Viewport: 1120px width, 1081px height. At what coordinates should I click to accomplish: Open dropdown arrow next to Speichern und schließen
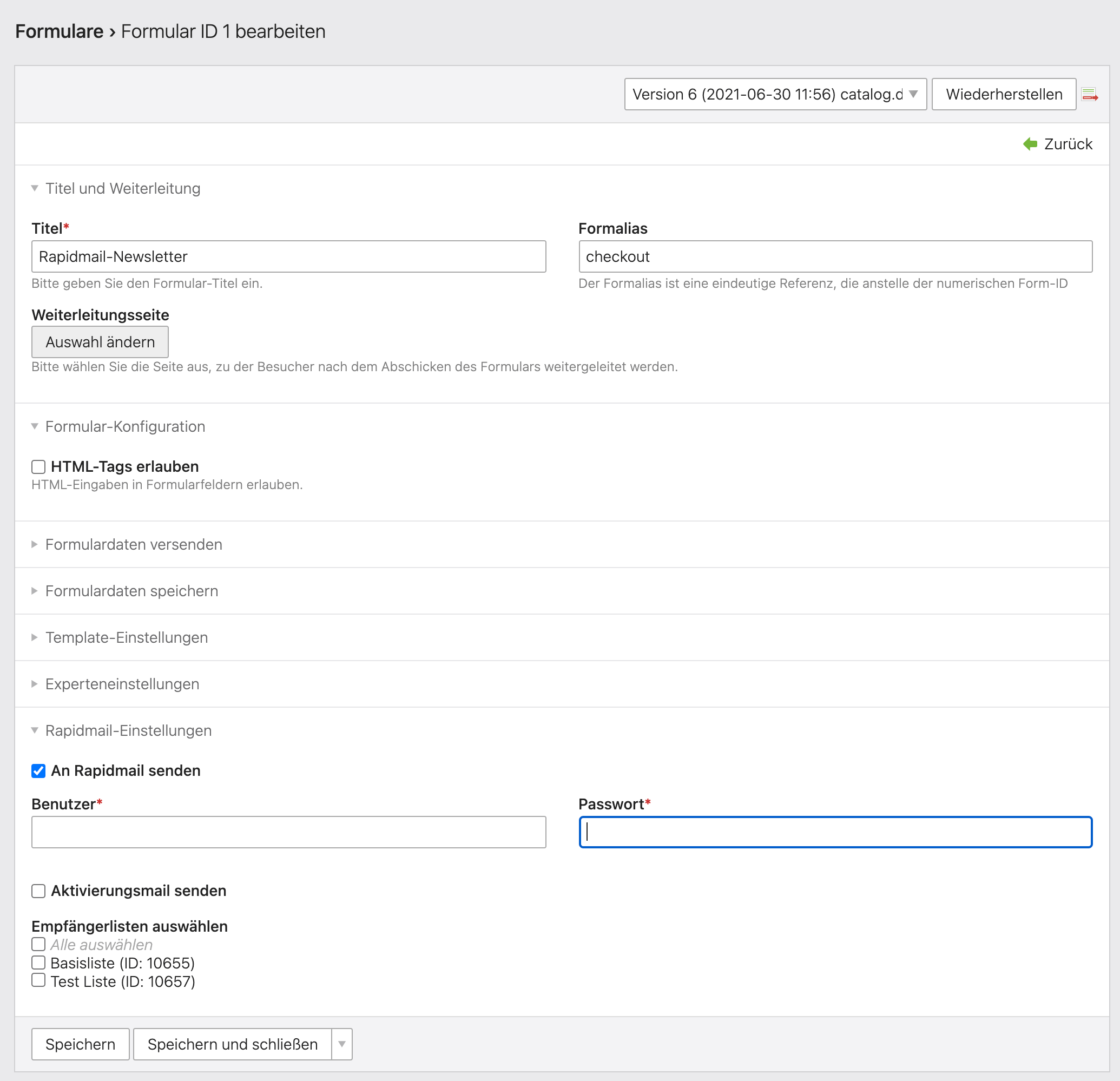tap(342, 1044)
